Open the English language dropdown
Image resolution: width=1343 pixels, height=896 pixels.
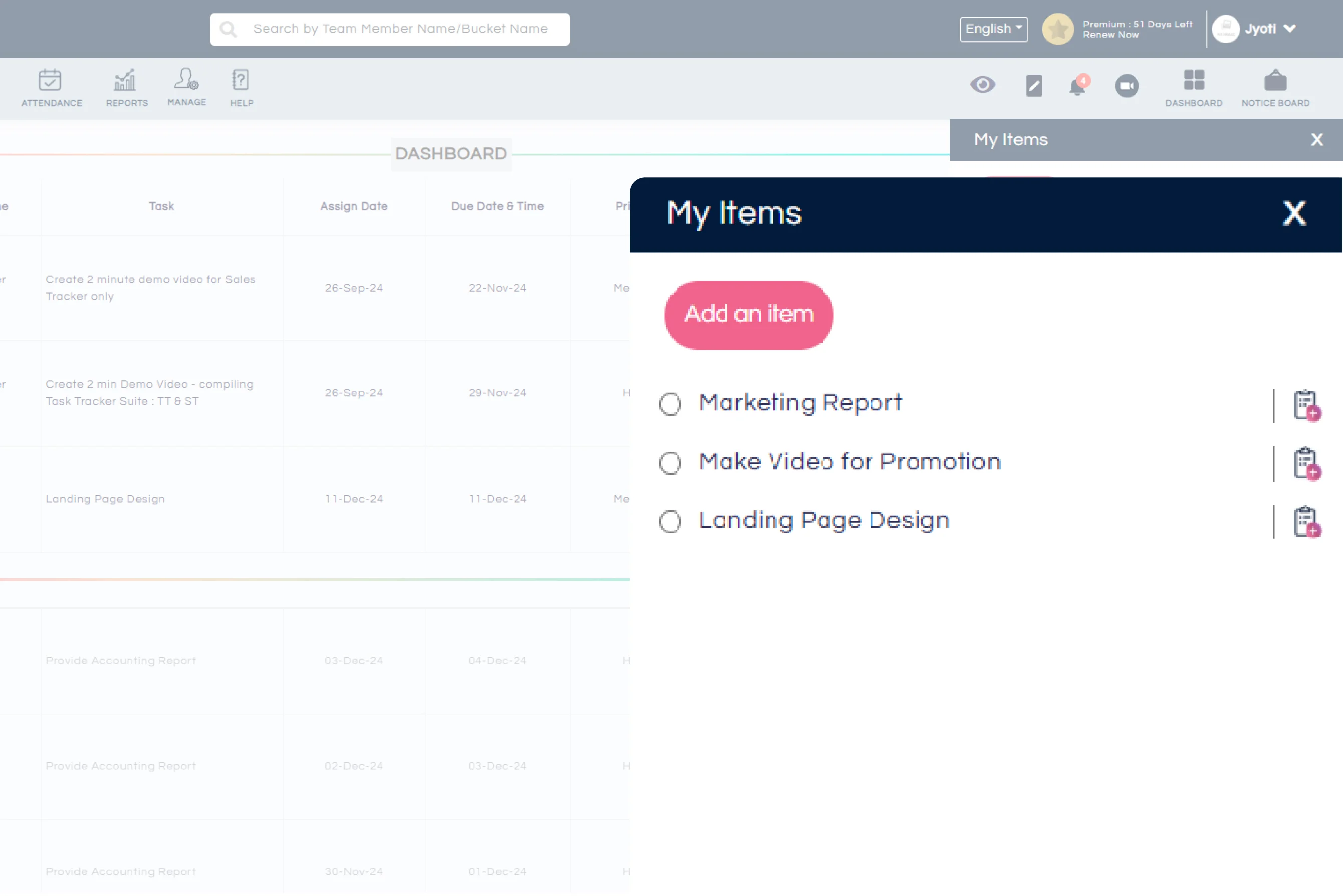[x=993, y=29]
